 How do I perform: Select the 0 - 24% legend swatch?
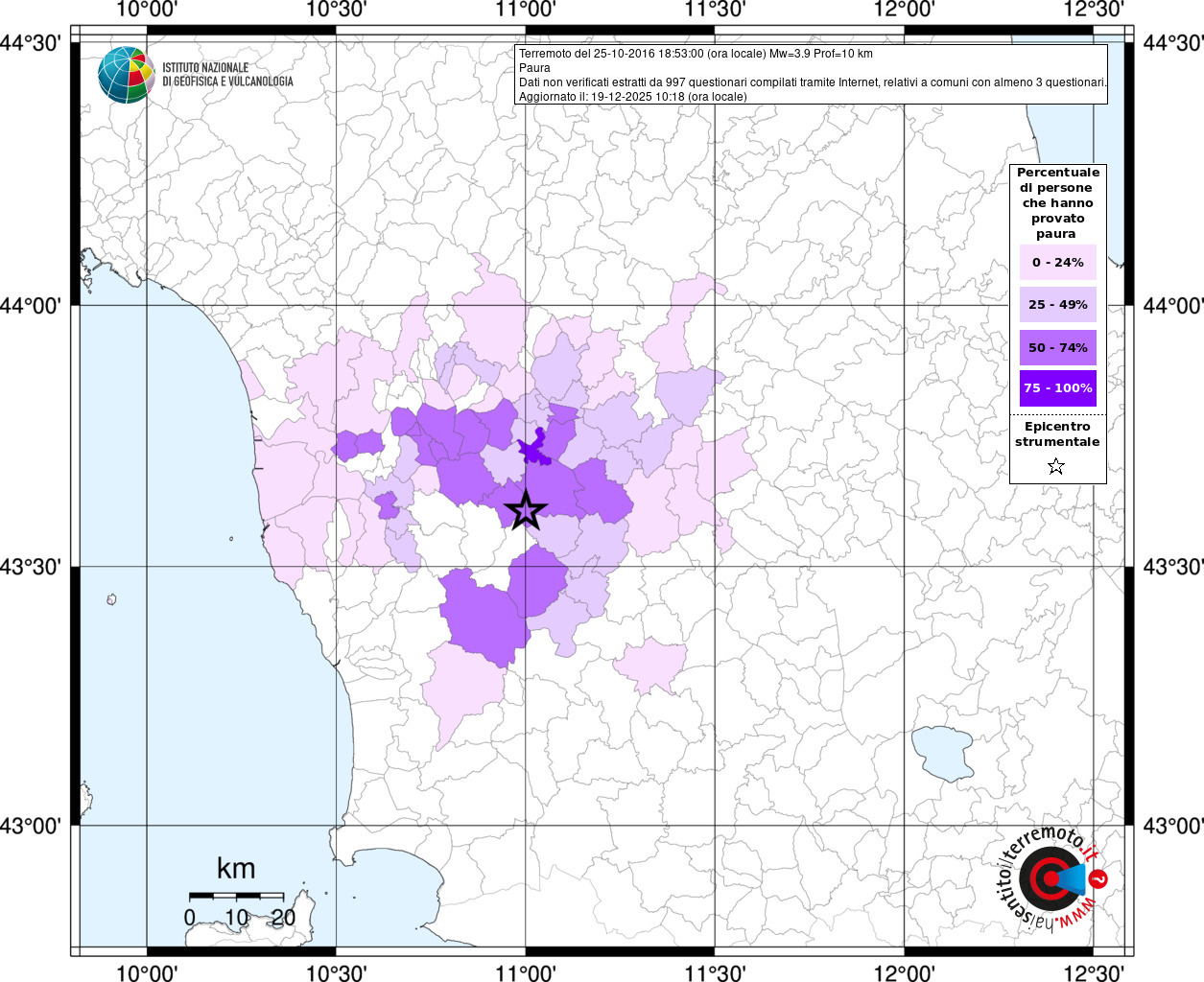1057,263
